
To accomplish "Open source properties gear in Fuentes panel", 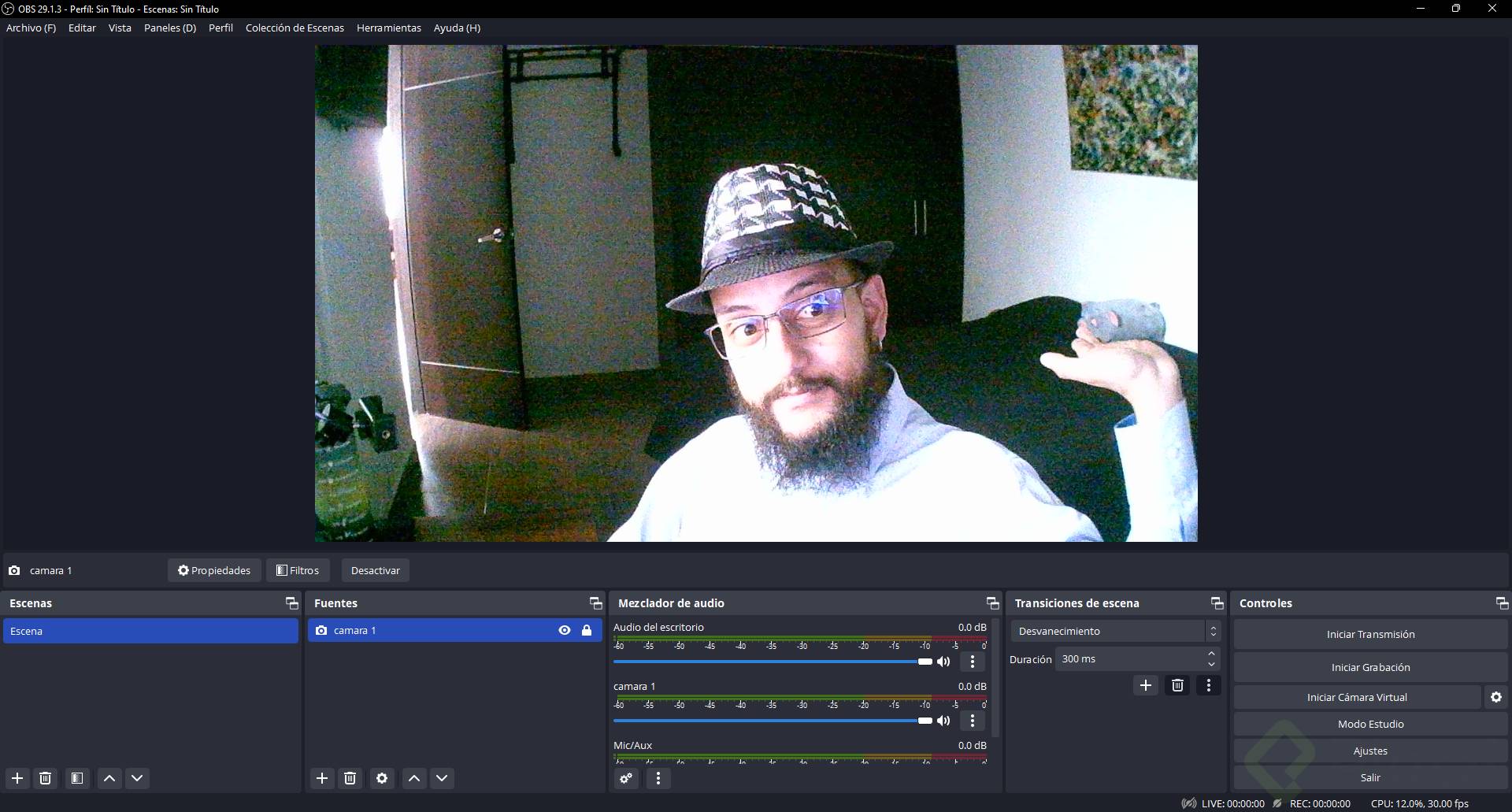I will tap(382, 778).
